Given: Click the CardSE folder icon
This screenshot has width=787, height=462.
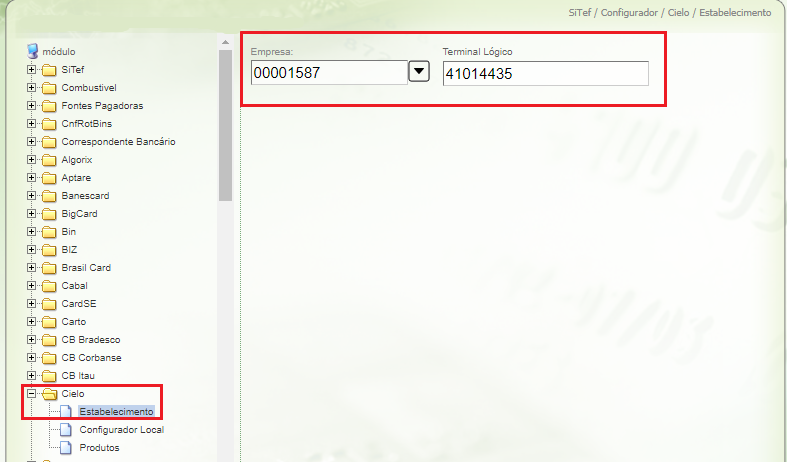Looking at the screenshot, I should point(49,304).
